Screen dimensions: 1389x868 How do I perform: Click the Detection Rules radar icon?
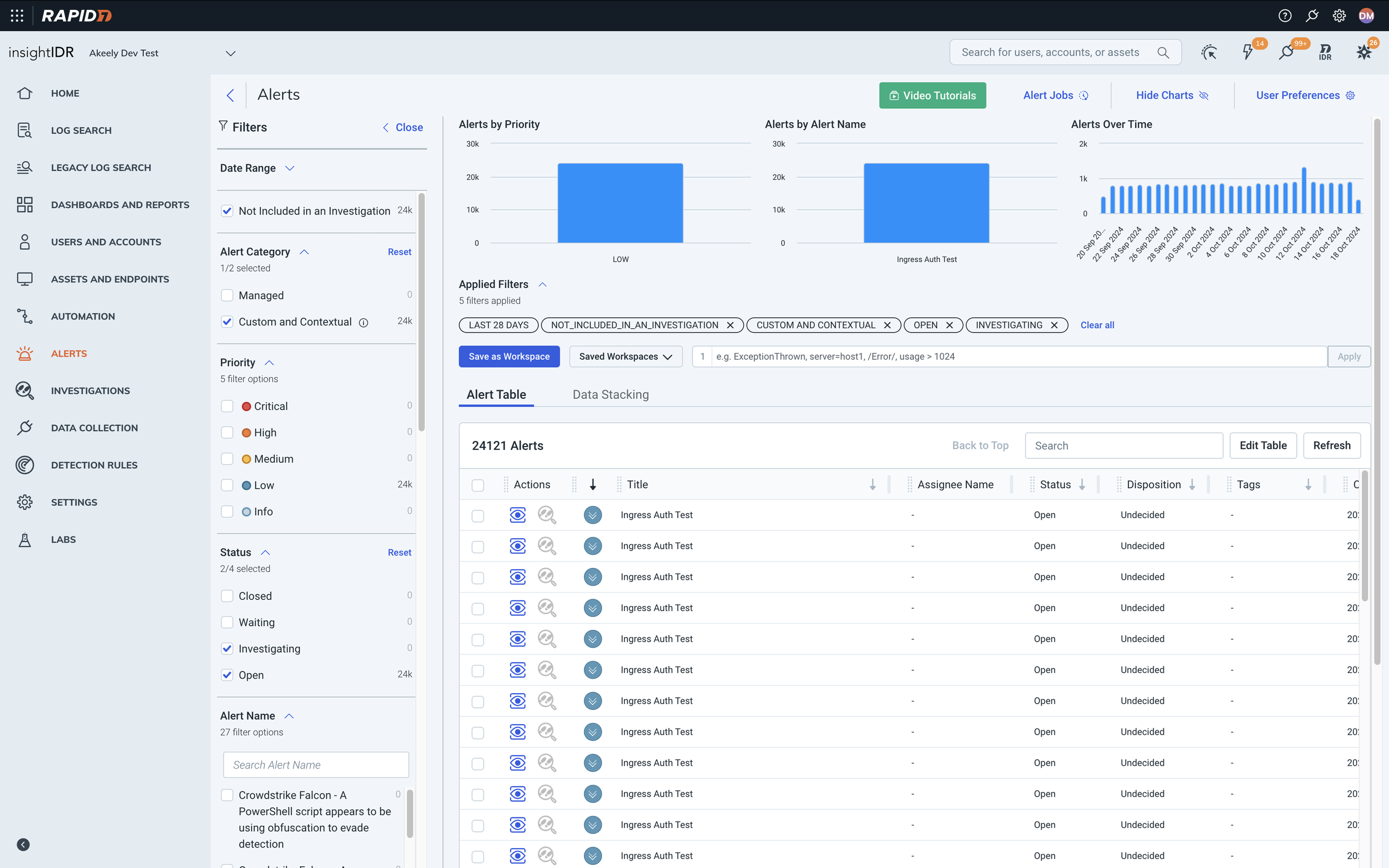[x=24, y=465]
